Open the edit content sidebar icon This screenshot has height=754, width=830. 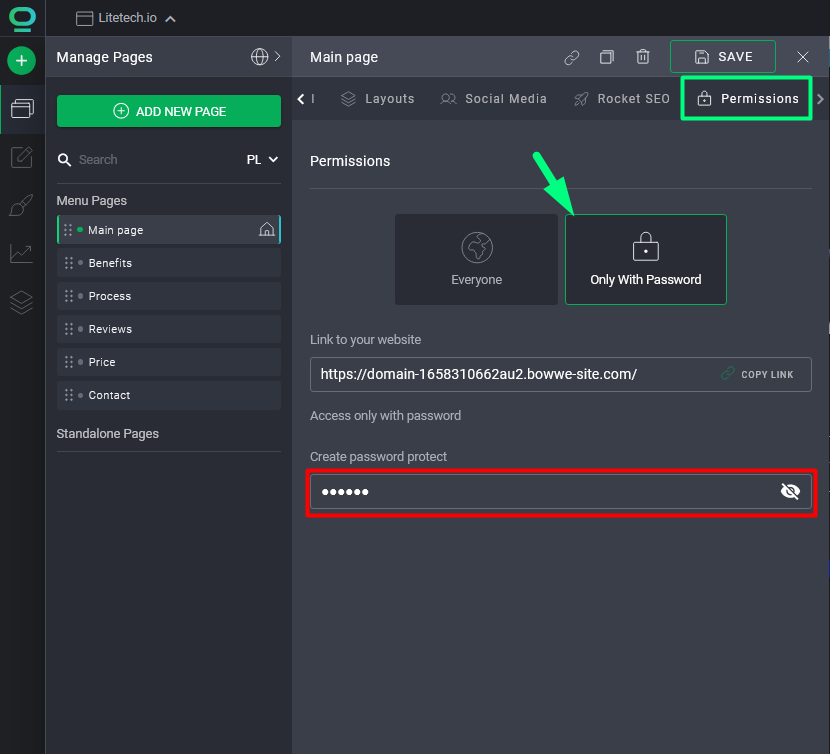[22, 157]
